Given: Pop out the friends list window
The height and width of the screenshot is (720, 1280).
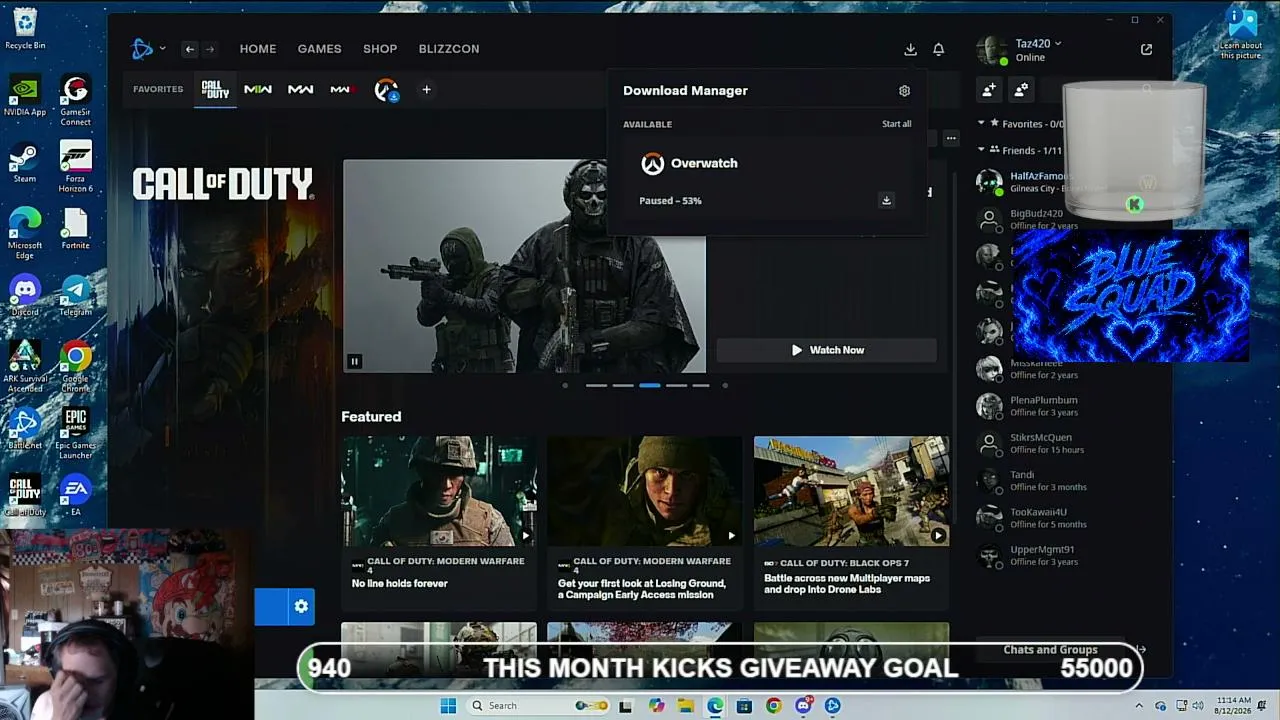Looking at the screenshot, I should [x=1146, y=49].
